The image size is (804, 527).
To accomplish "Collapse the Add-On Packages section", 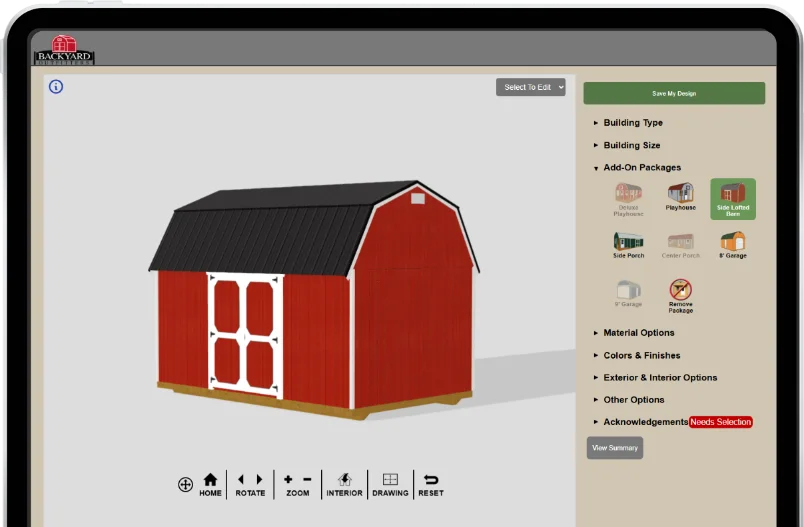I will [641, 168].
